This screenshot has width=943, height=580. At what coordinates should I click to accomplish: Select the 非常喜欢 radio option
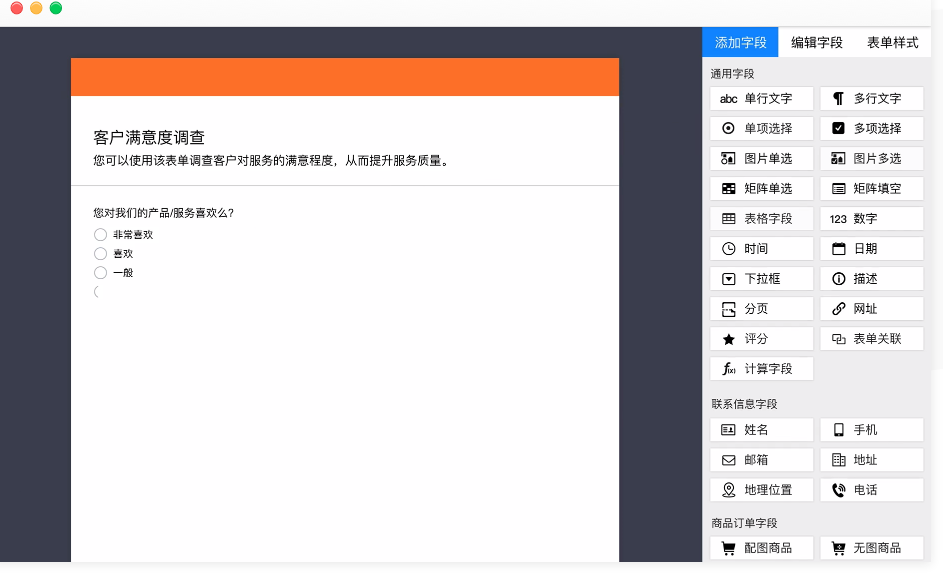tap(100, 235)
